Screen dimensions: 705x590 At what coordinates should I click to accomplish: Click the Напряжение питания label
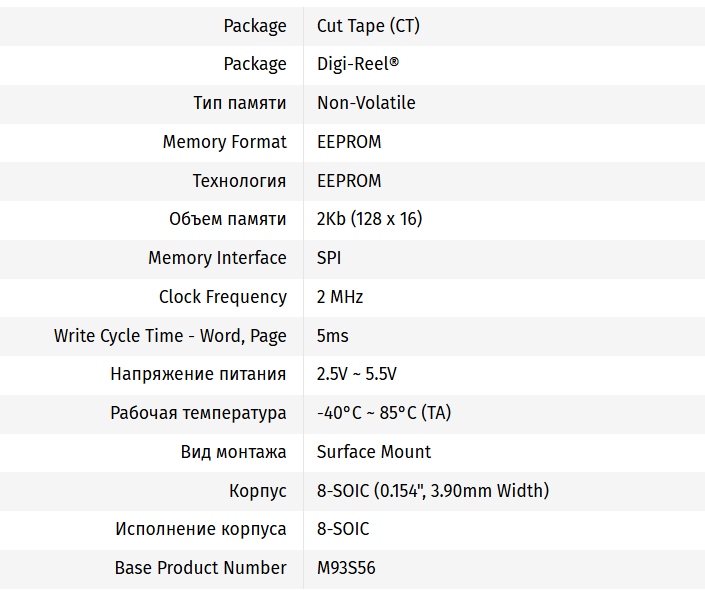[198, 374]
